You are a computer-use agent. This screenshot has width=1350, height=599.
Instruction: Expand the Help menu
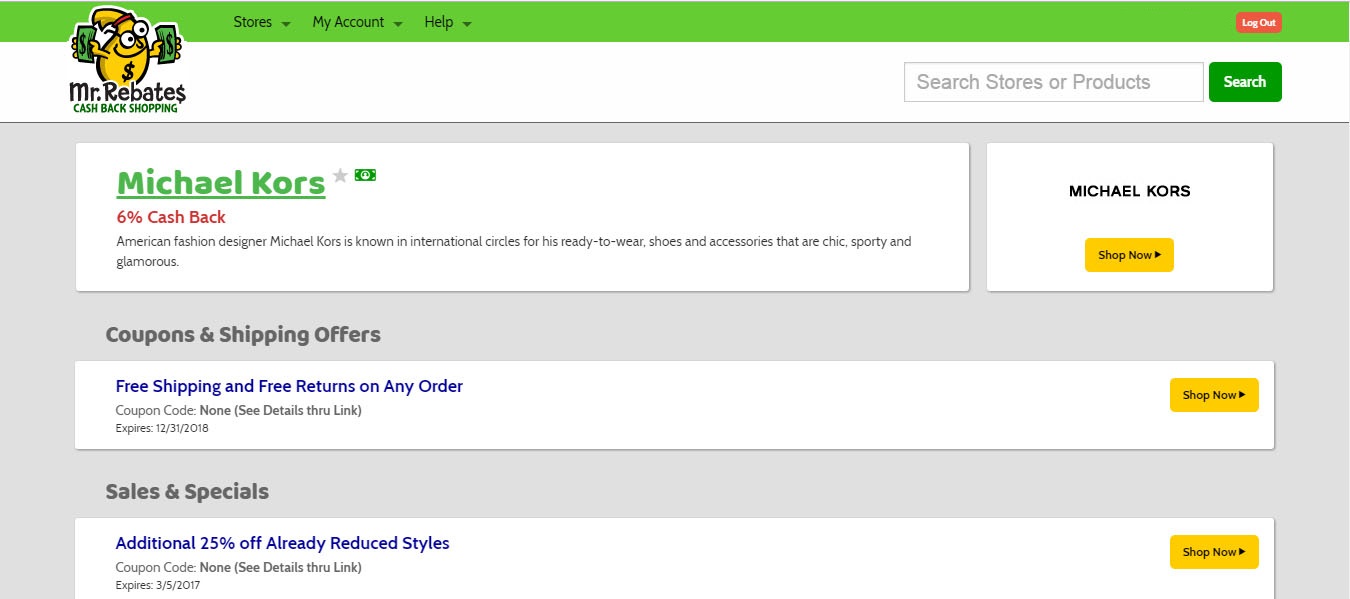point(438,22)
